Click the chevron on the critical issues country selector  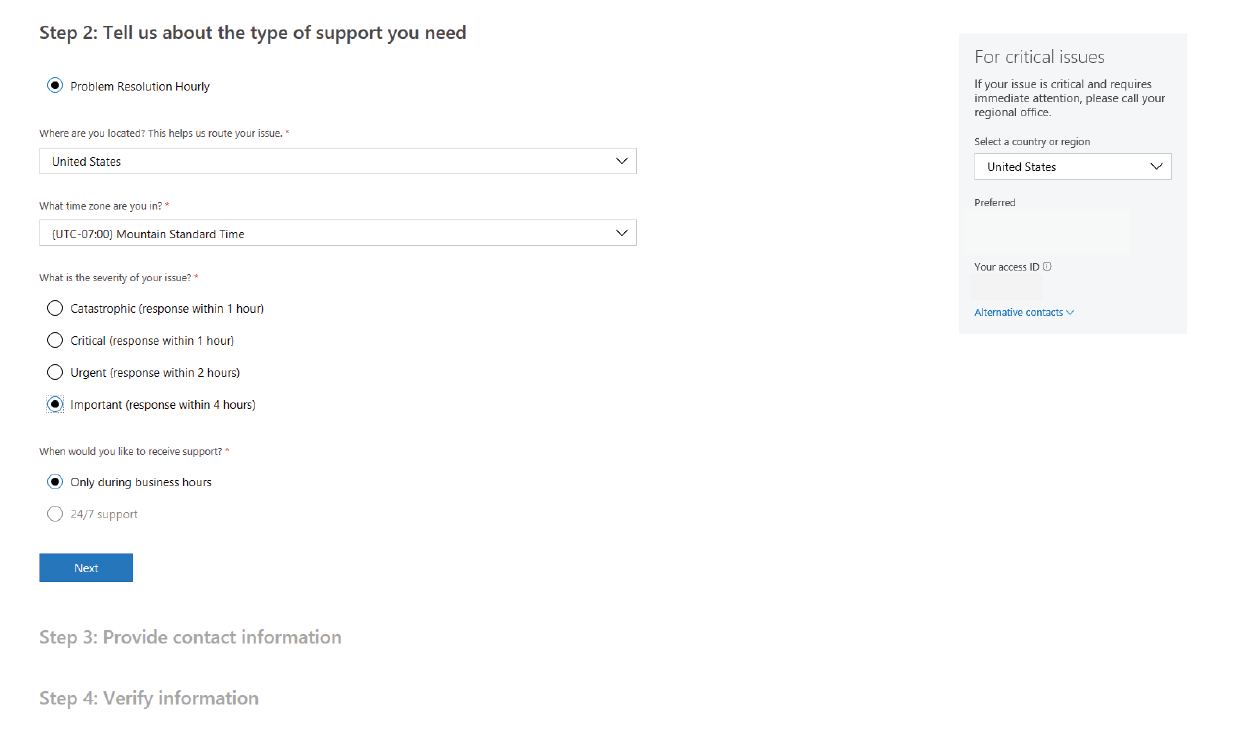click(x=1157, y=167)
